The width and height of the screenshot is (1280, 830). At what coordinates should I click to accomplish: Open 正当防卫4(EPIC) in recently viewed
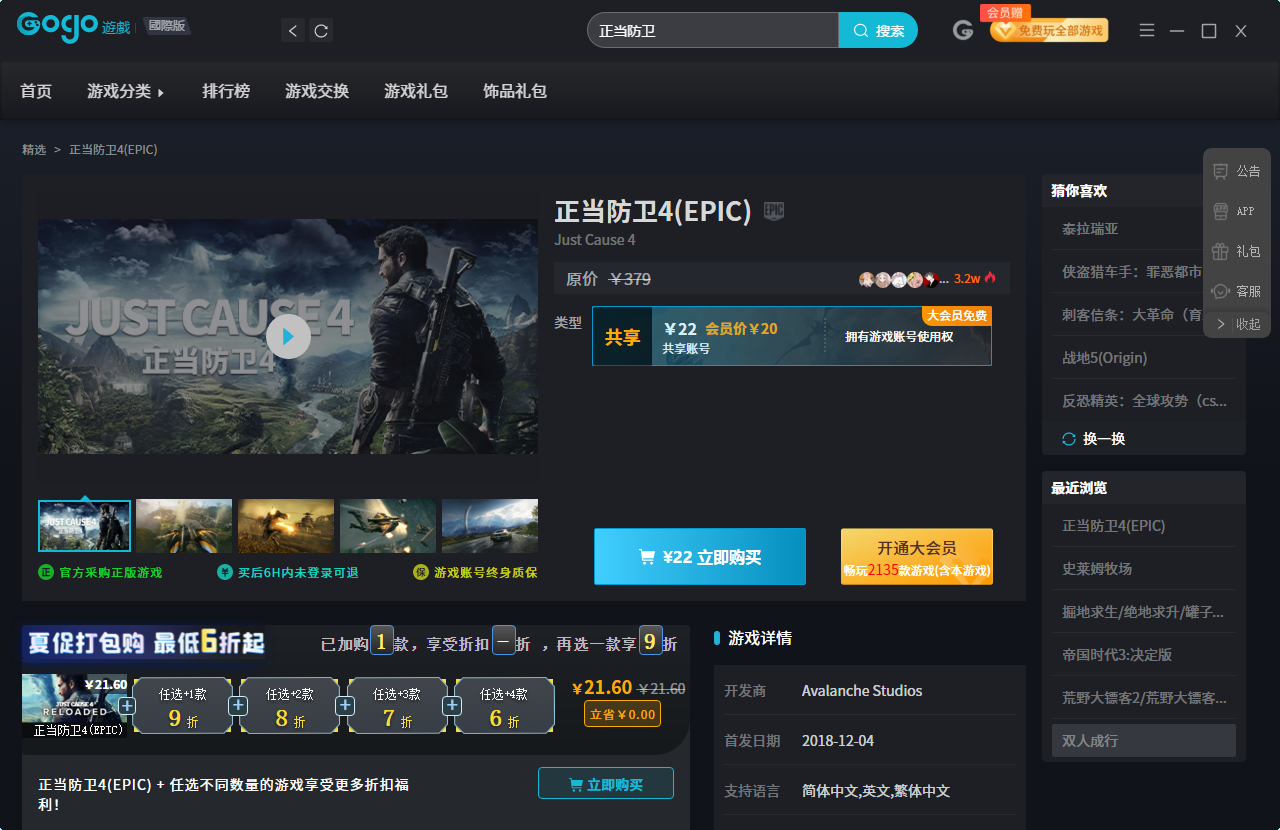tap(1113, 526)
